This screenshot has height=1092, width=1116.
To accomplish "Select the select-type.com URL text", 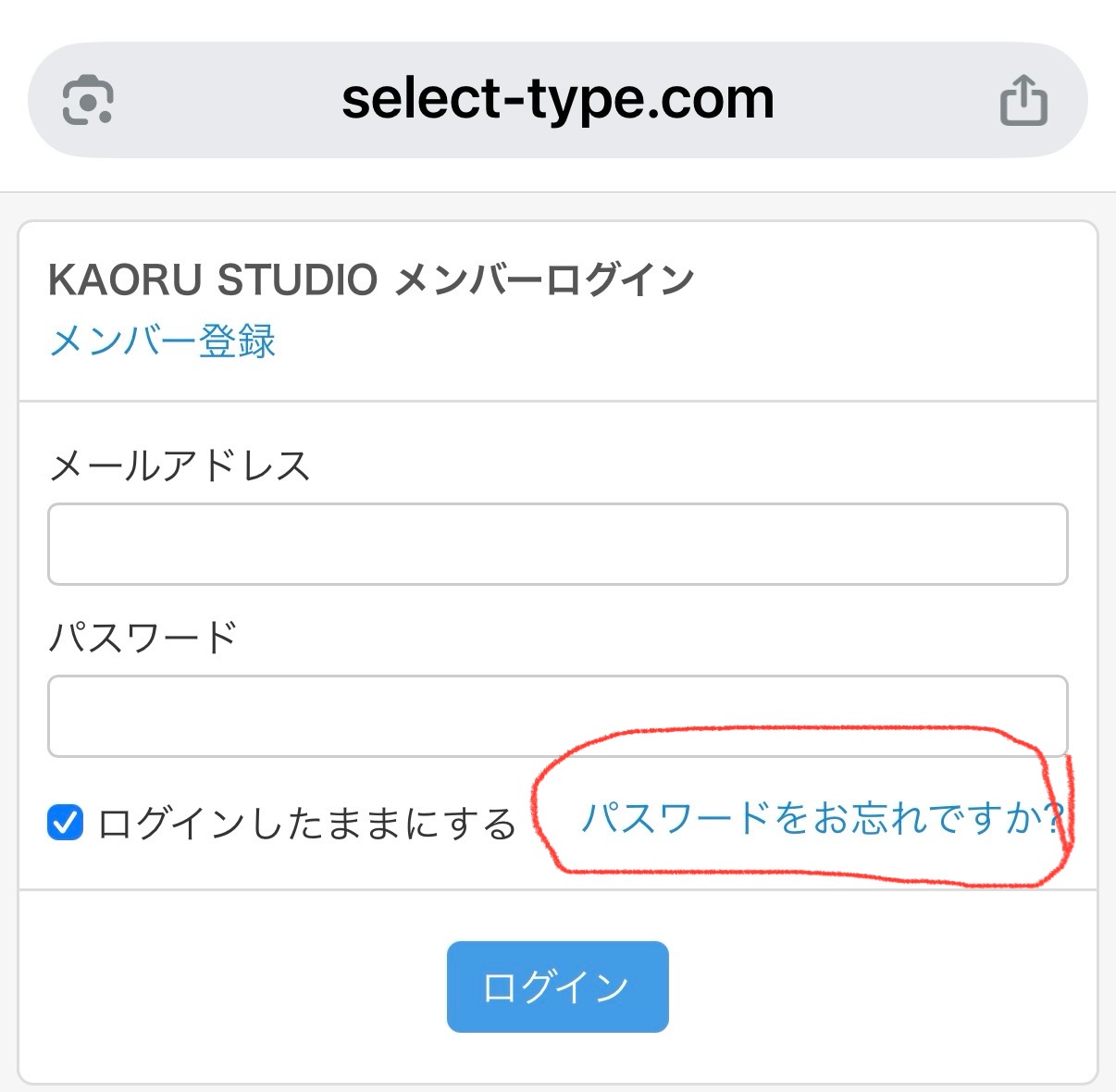I will [558, 99].
